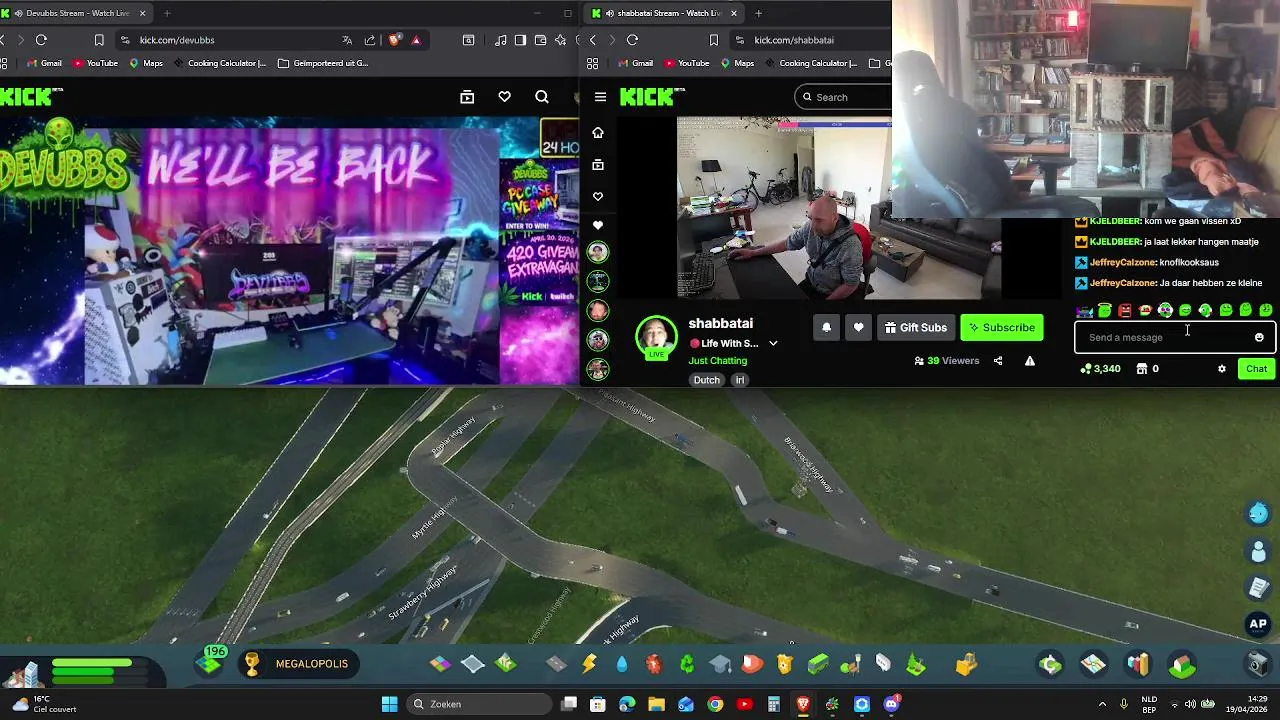Image resolution: width=1280 pixels, height=720 pixels.
Task: Select the Districts tool in game toolbar
Action: click(473, 664)
